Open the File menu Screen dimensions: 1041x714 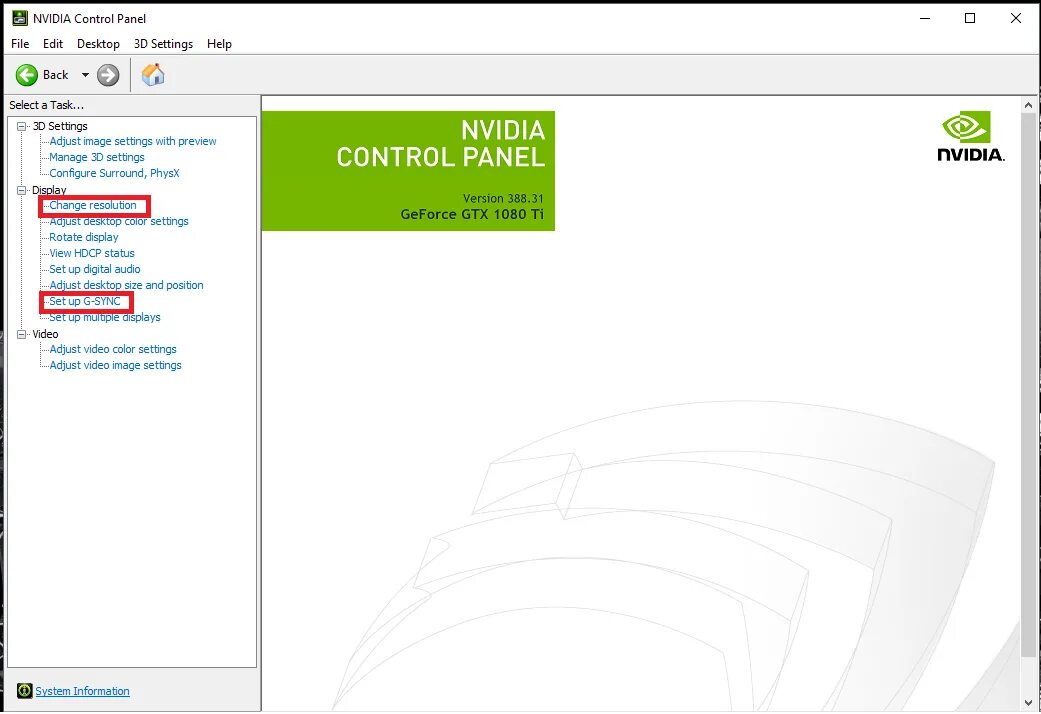(x=20, y=44)
